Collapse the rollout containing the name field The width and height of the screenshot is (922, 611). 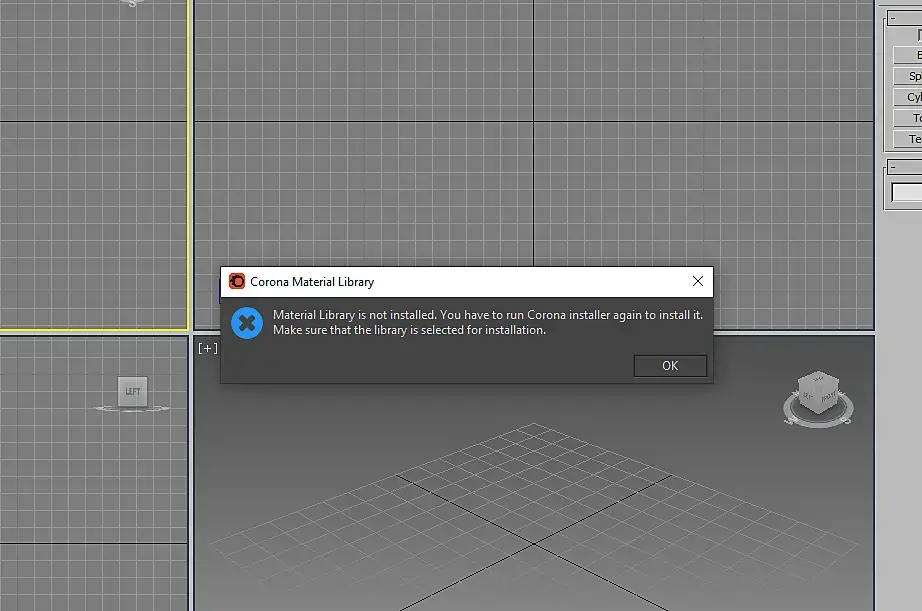[905, 168]
